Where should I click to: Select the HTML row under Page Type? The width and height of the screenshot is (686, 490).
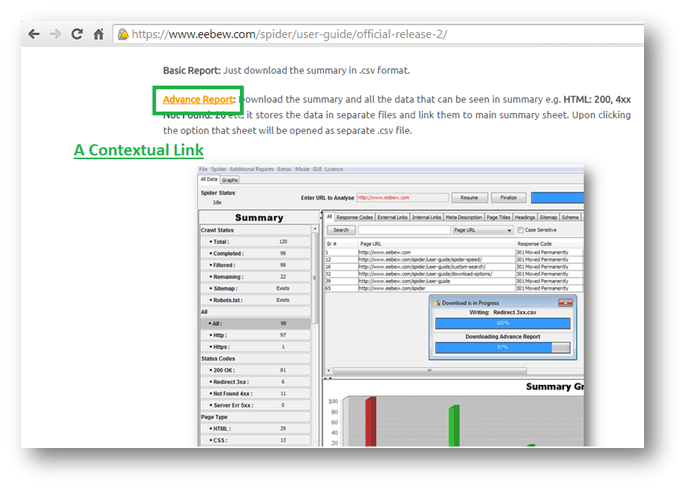coord(256,429)
